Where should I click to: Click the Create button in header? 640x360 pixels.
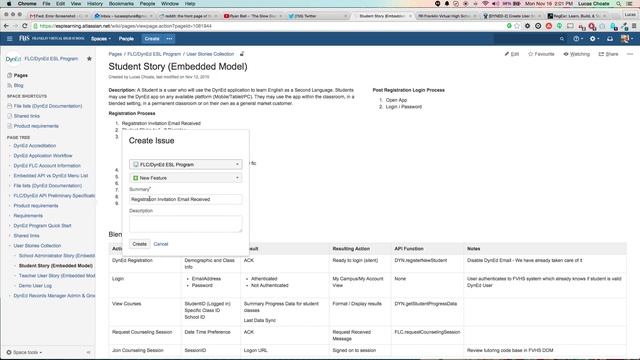click(x=152, y=39)
